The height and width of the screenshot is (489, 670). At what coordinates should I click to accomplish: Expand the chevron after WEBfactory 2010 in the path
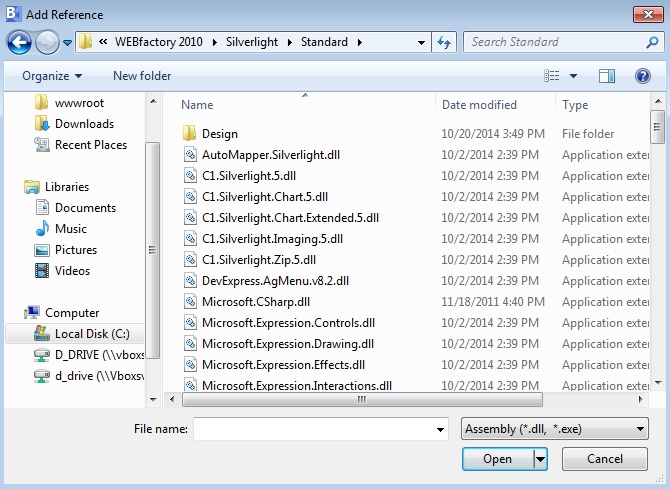(x=215, y=42)
